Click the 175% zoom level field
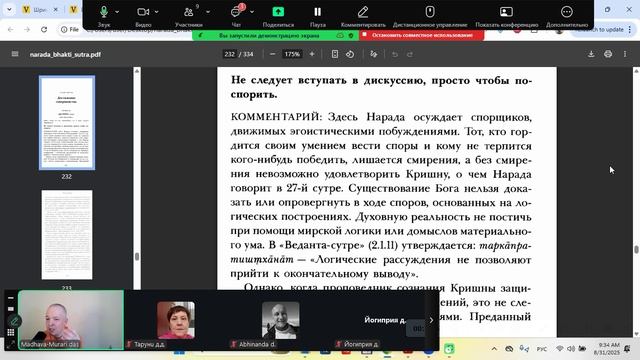Screen dimensions: 640x360 click(292, 54)
